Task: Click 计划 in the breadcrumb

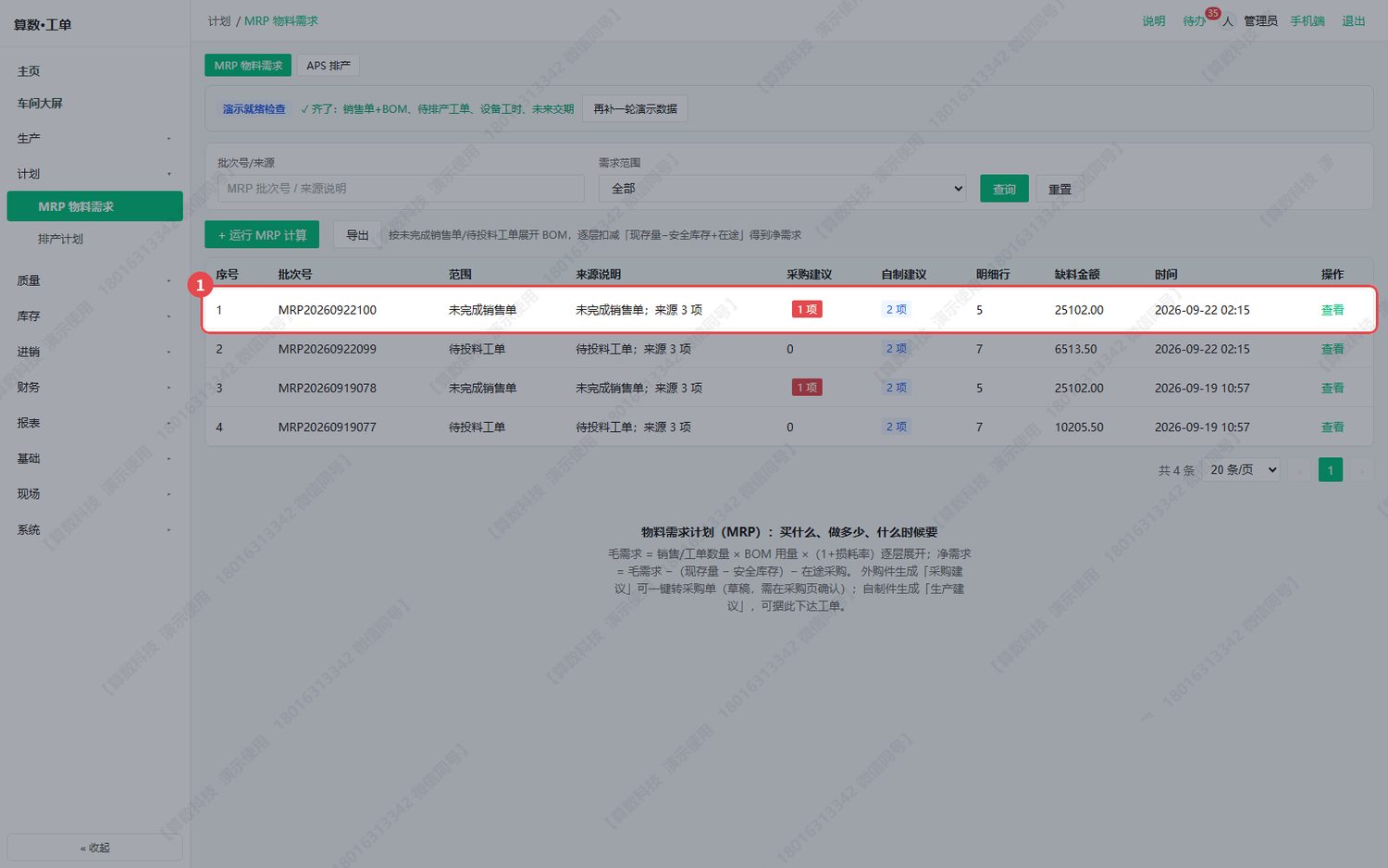Action: click(219, 21)
